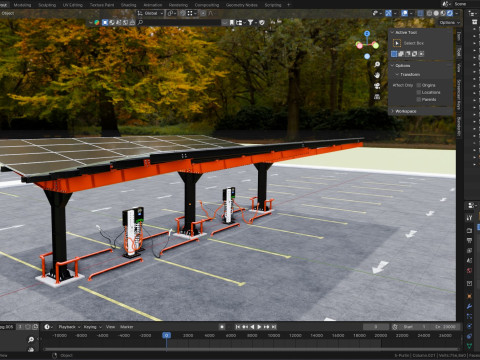480x360 pixels.
Task: Toggle viewport gizmo display button
Action: [388, 13]
